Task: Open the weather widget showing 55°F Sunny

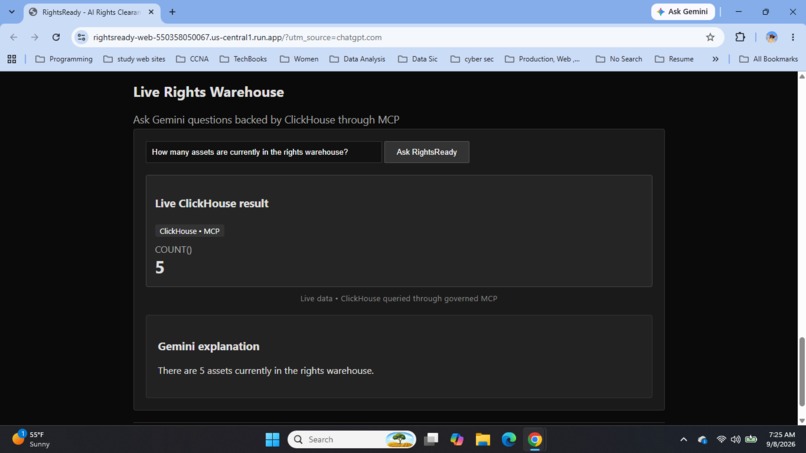Action: click(32, 440)
